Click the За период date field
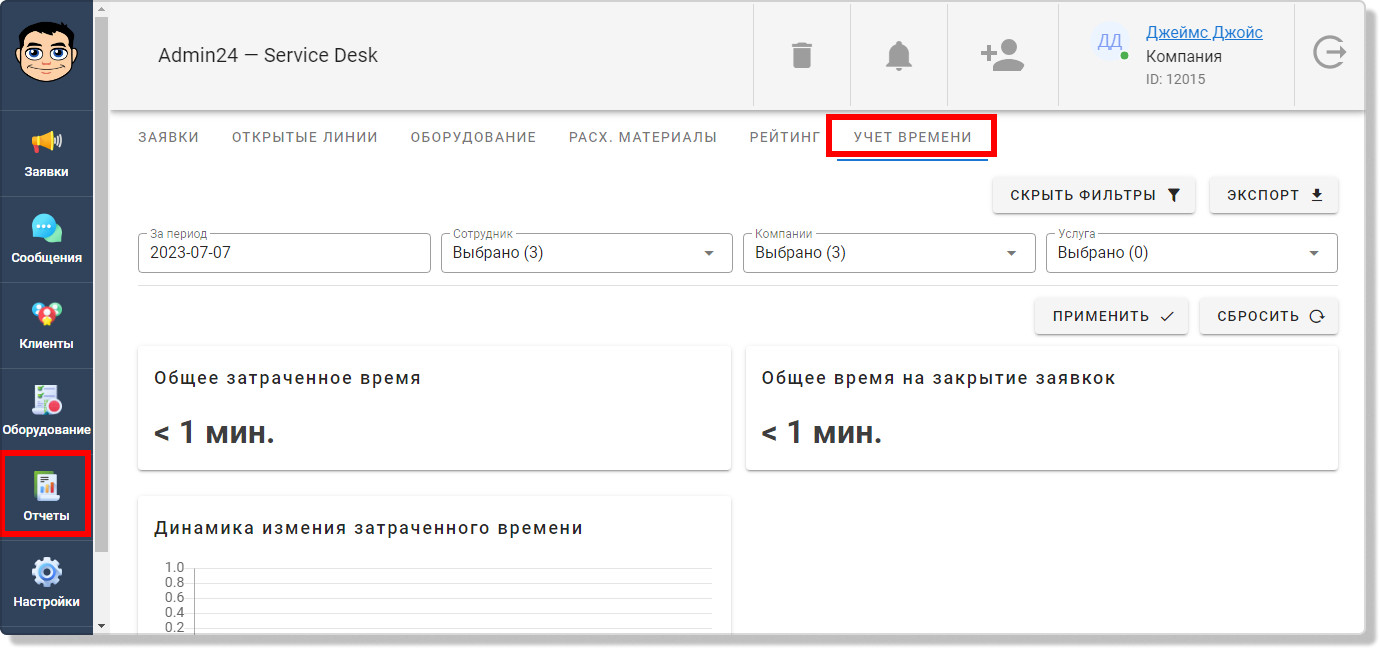1380x649 pixels. 284,253
